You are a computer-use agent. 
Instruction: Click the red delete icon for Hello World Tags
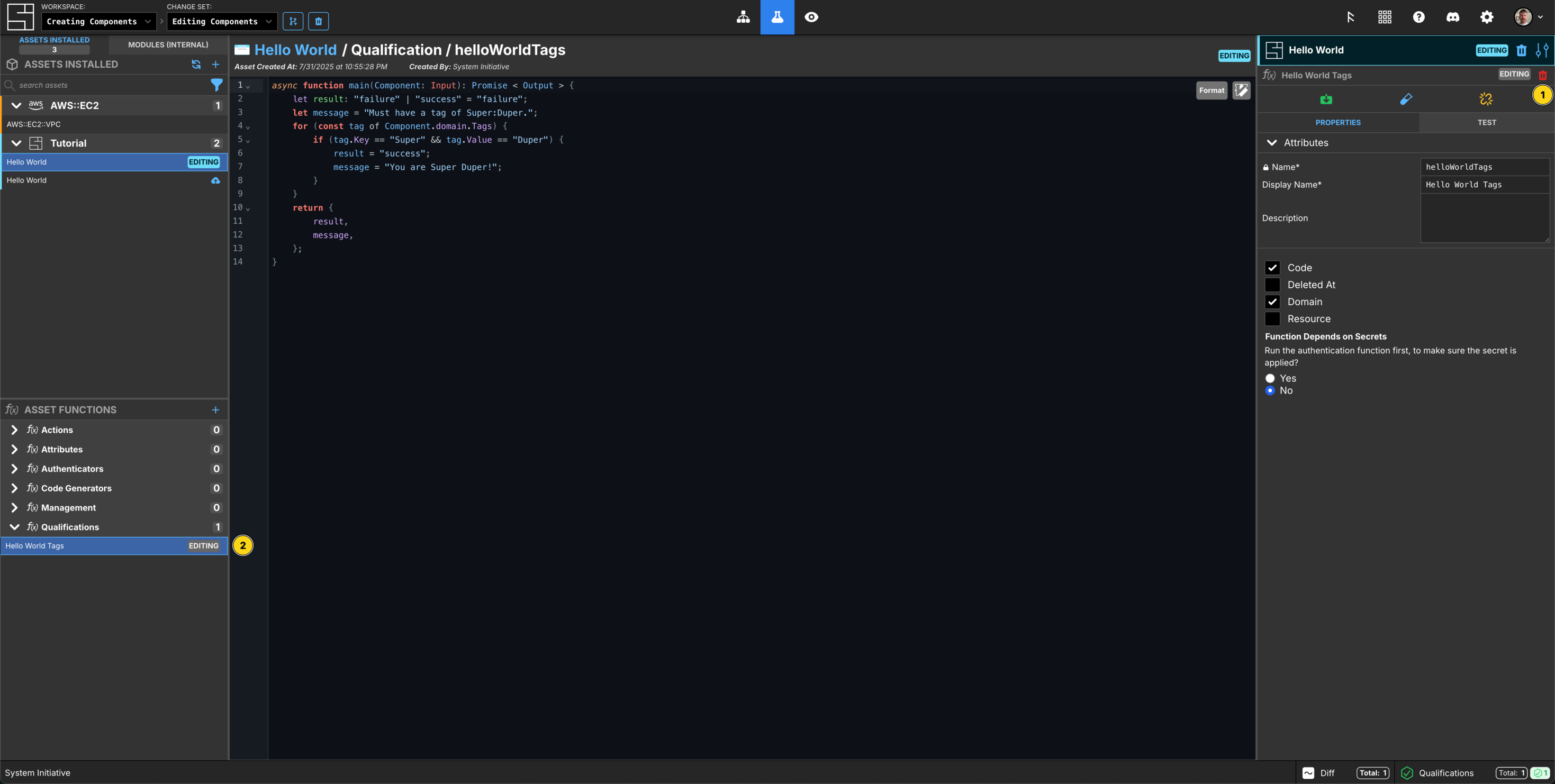click(x=1542, y=76)
